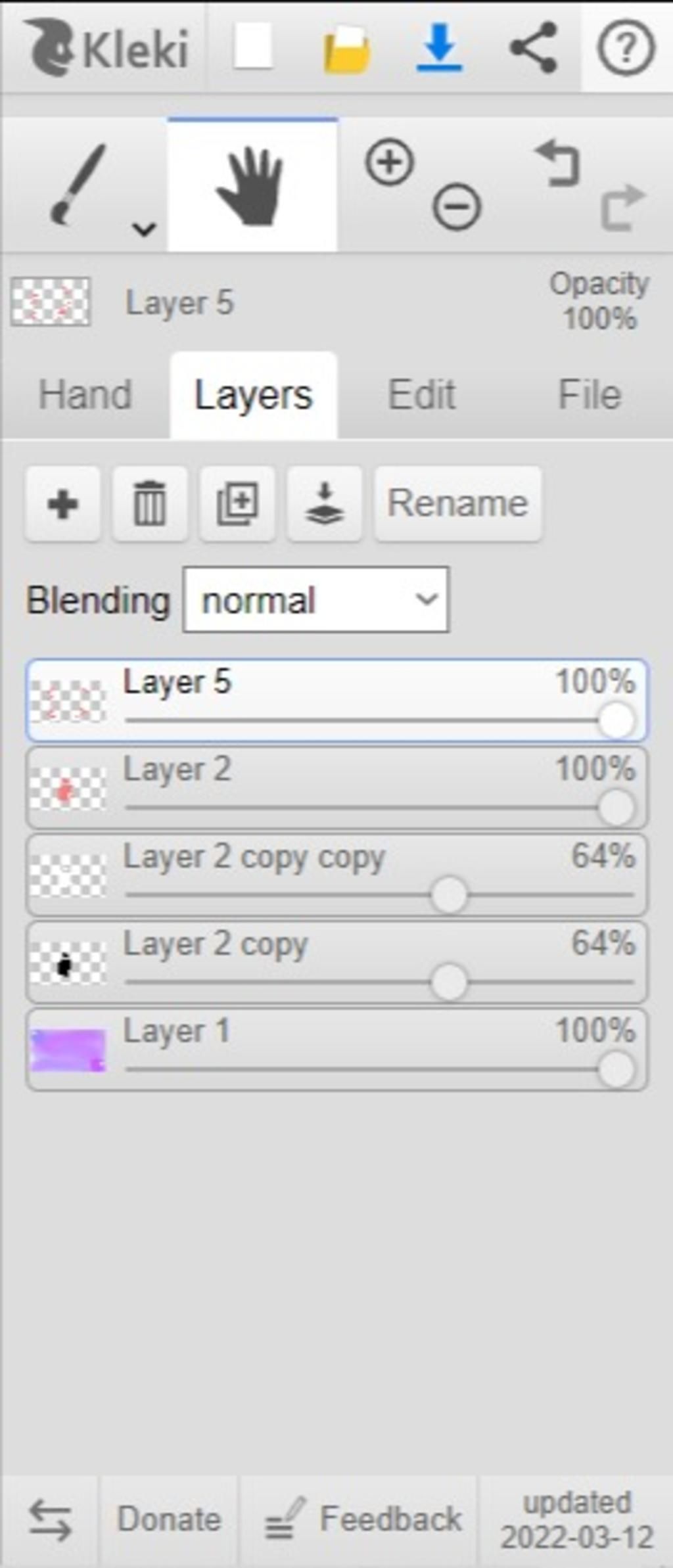
Task: Open the Blending mode dropdown
Action: [316, 600]
